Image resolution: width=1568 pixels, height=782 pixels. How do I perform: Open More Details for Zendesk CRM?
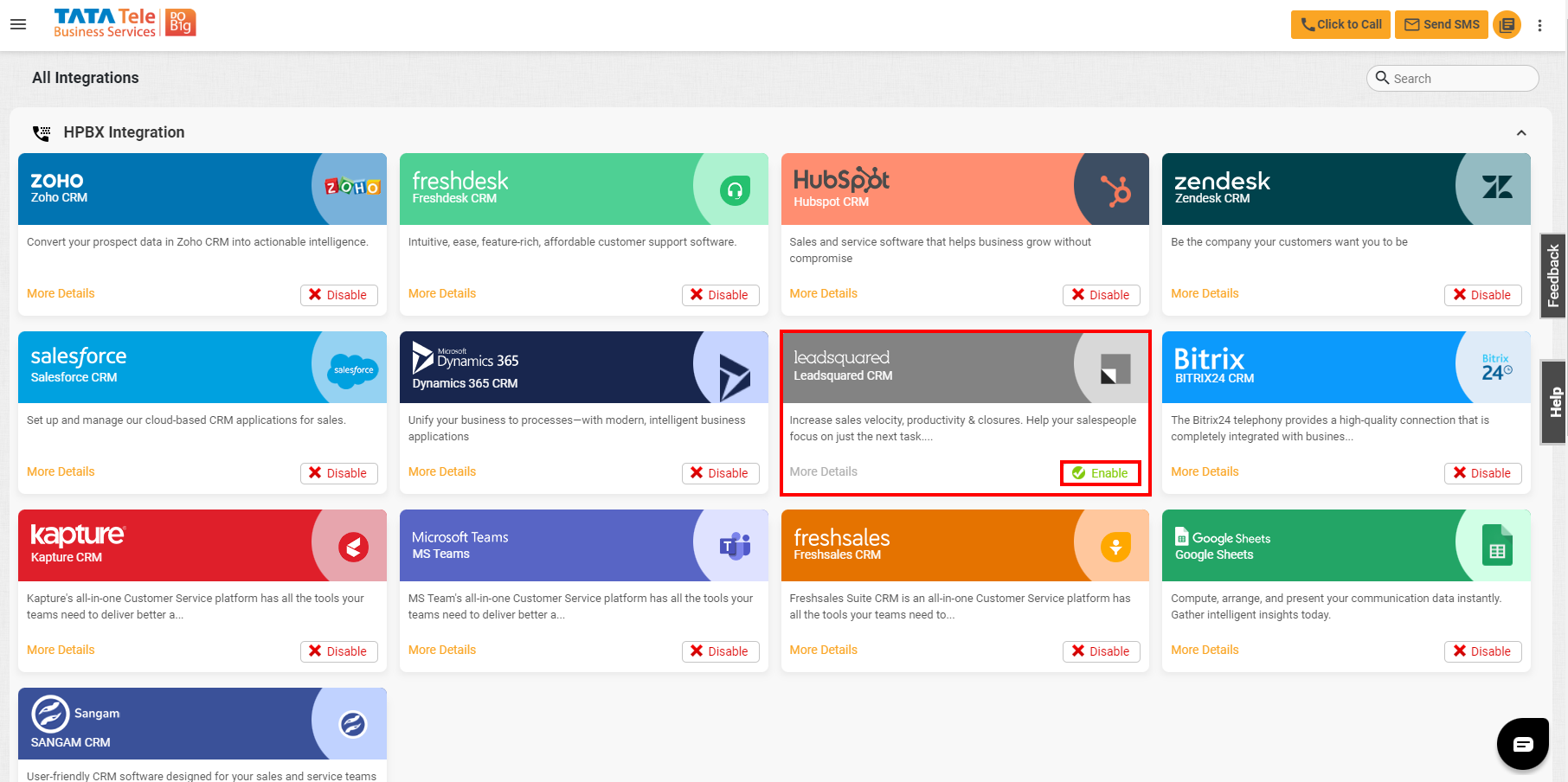1205,293
